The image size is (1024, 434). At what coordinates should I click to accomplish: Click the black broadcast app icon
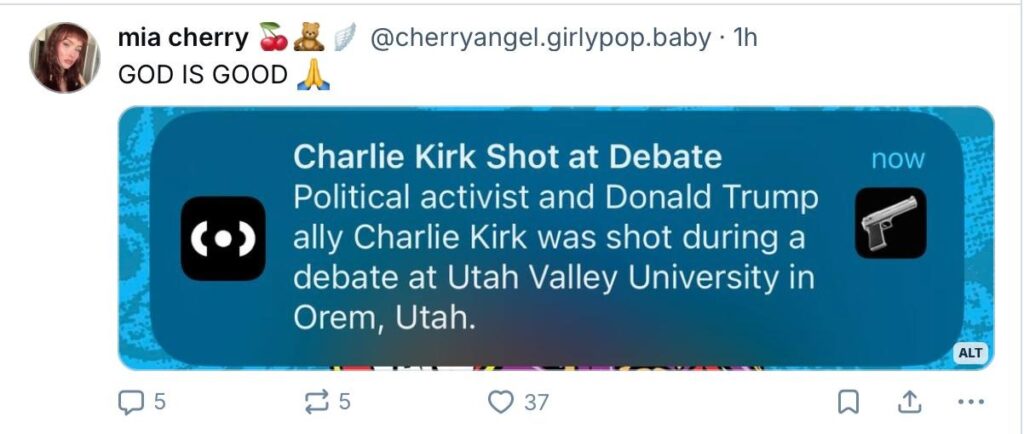pyautogui.click(x=223, y=238)
